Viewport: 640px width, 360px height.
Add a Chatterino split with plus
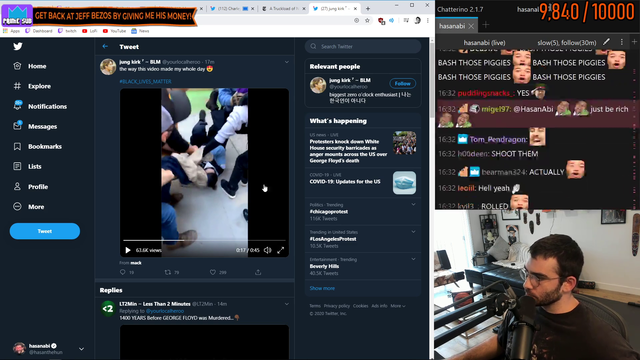[634, 42]
